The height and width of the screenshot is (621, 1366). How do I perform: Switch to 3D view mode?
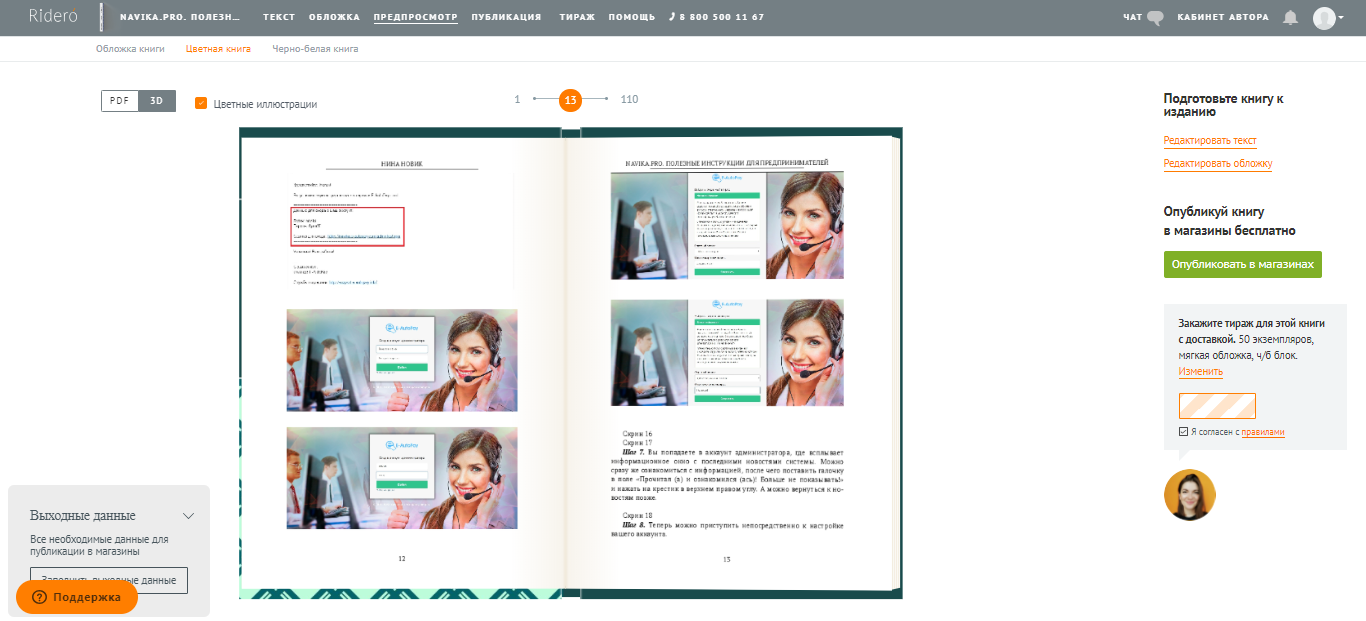click(x=157, y=101)
